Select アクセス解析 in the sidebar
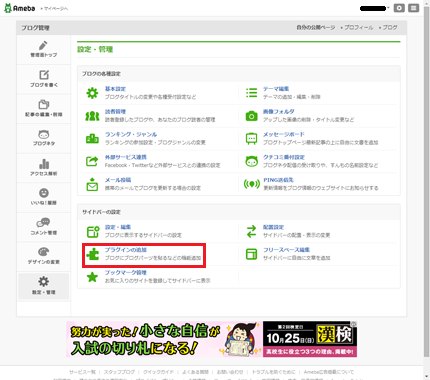The height and width of the screenshot is (380, 430). [44, 168]
